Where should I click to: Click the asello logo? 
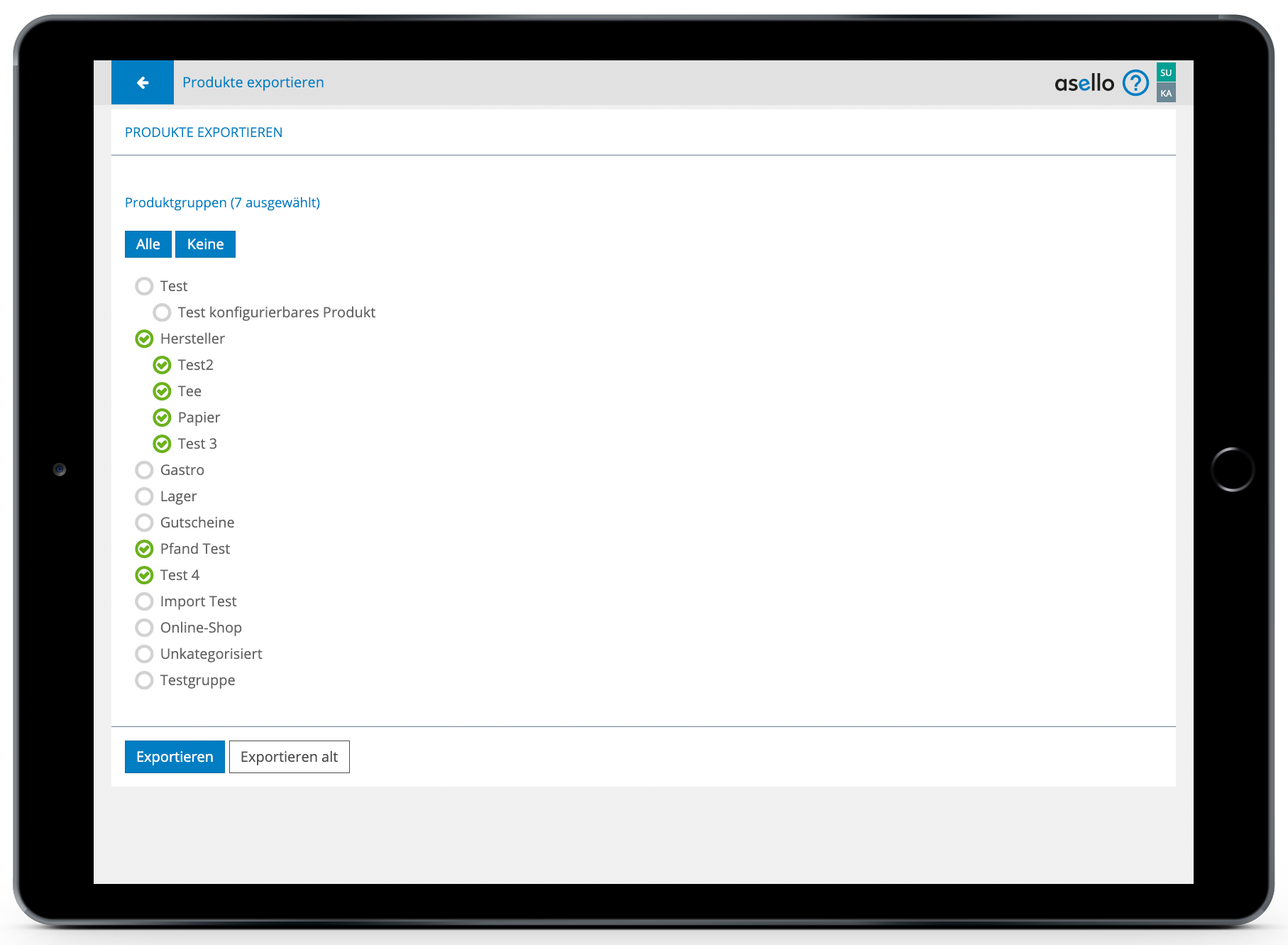click(1084, 83)
